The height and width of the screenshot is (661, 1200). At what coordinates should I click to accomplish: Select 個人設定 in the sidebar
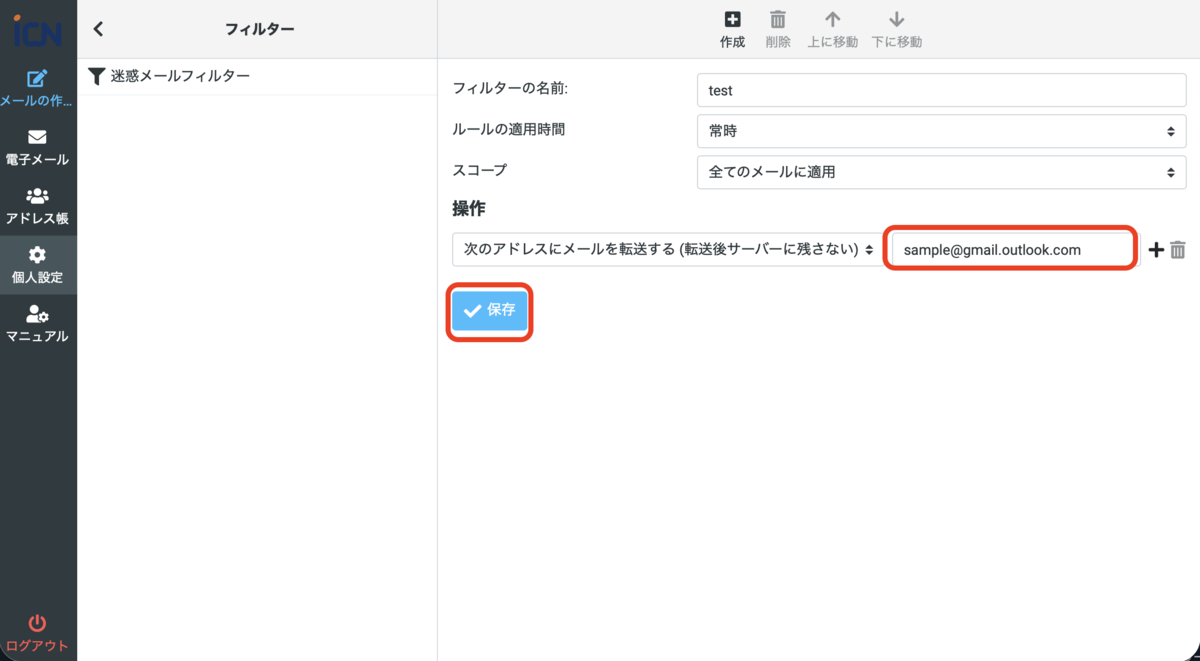coord(38,262)
